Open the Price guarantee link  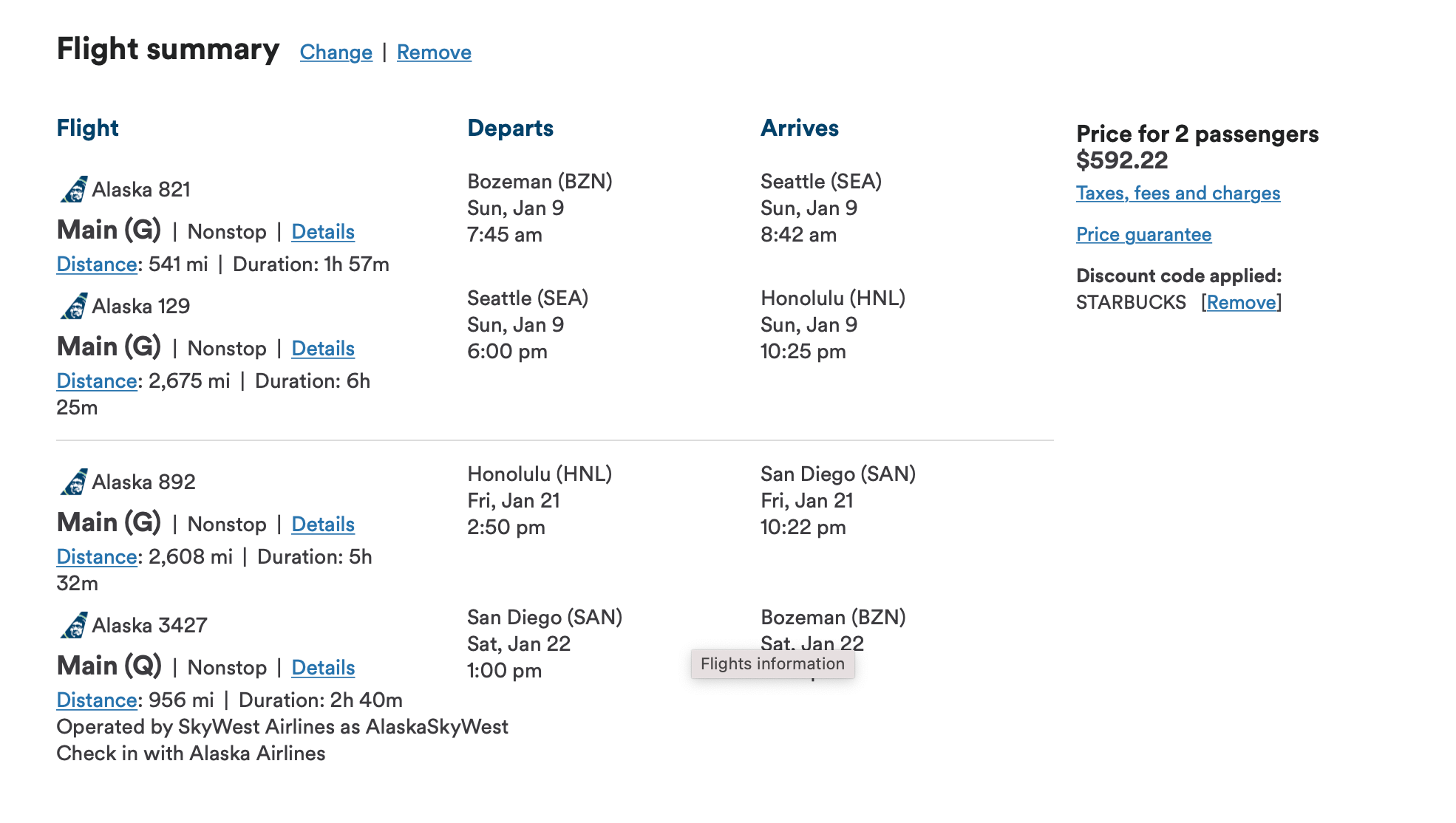(x=1143, y=235)
